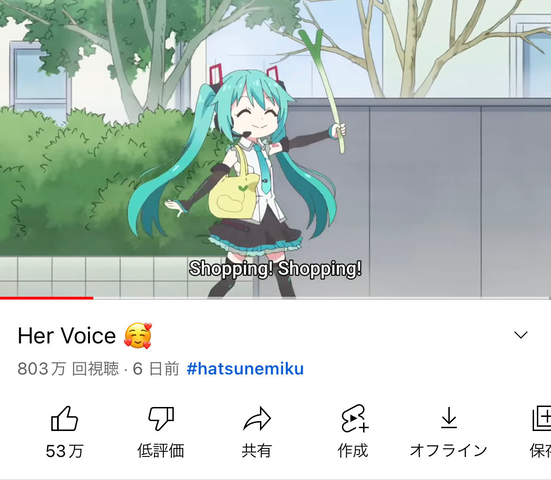Expand the video description with the chevron
Viewport: 551px width, 480px height.
point(521,335)
